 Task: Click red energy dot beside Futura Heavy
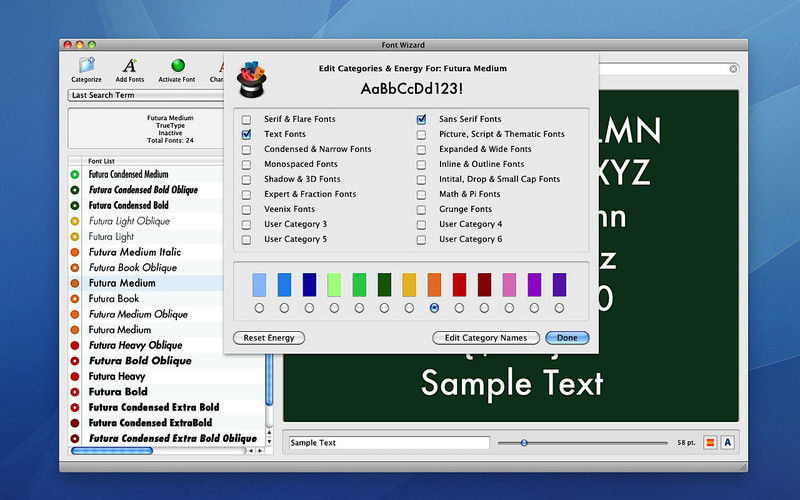click(75, 377)
